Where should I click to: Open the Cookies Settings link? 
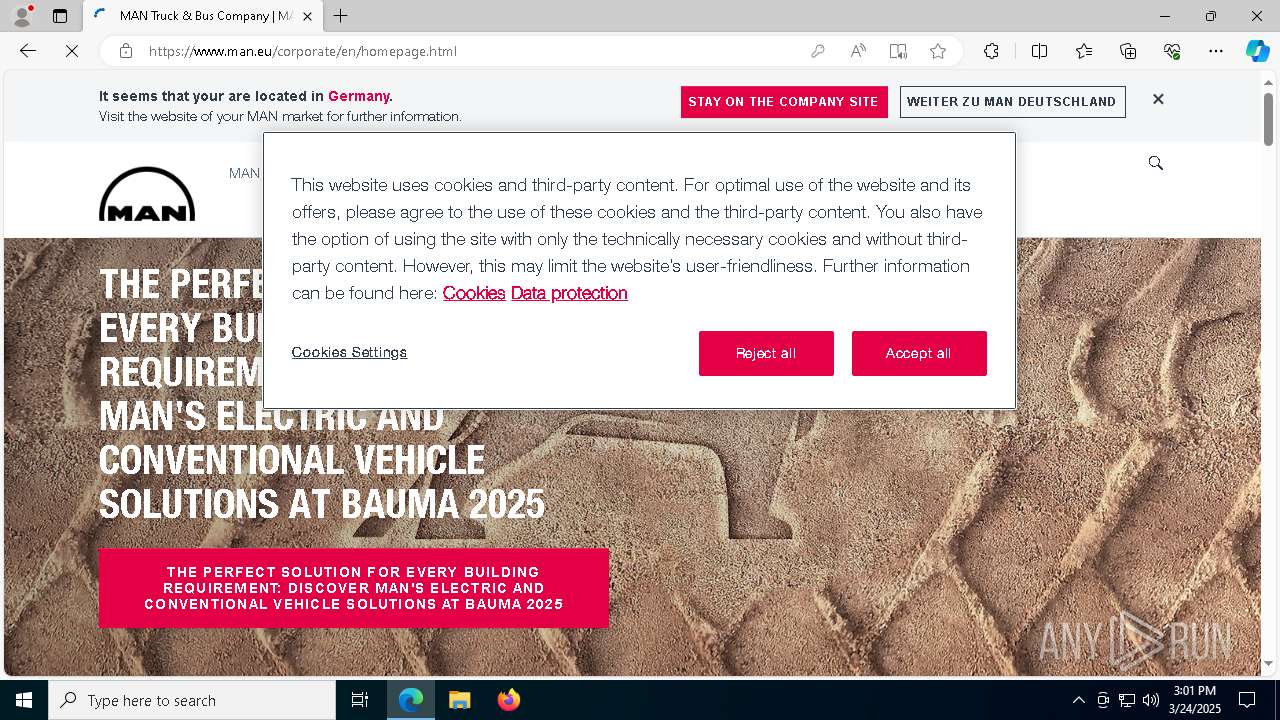349,352
